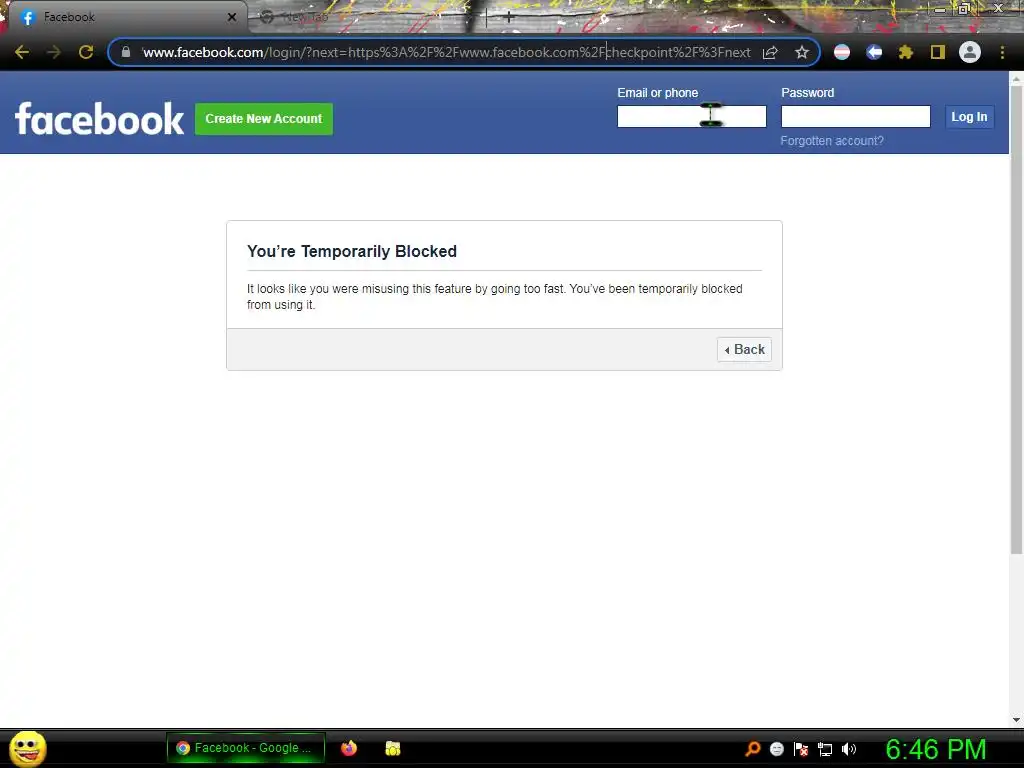Screen dimensions: 1024x768
Task: Minimize the Chrome window
Action: pos(940,8)
